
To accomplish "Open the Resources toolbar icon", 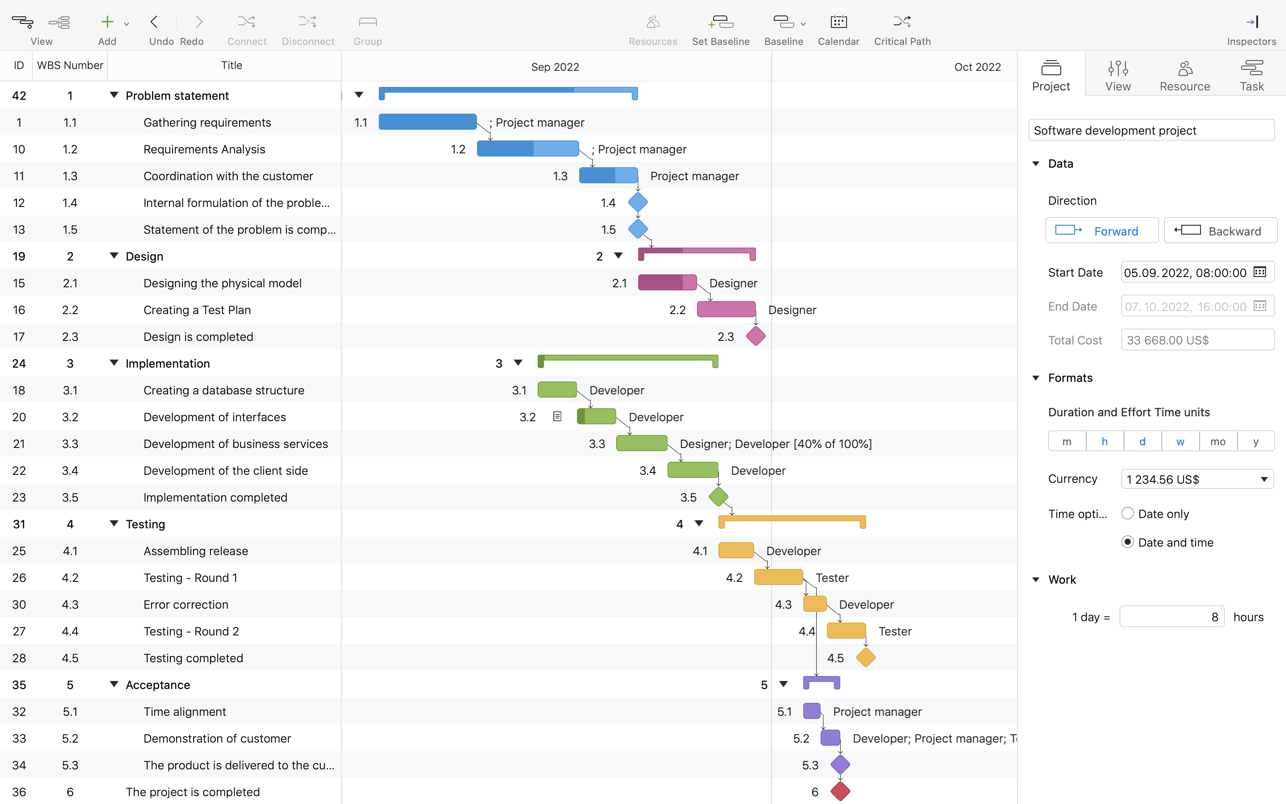I will pos(652,22).
